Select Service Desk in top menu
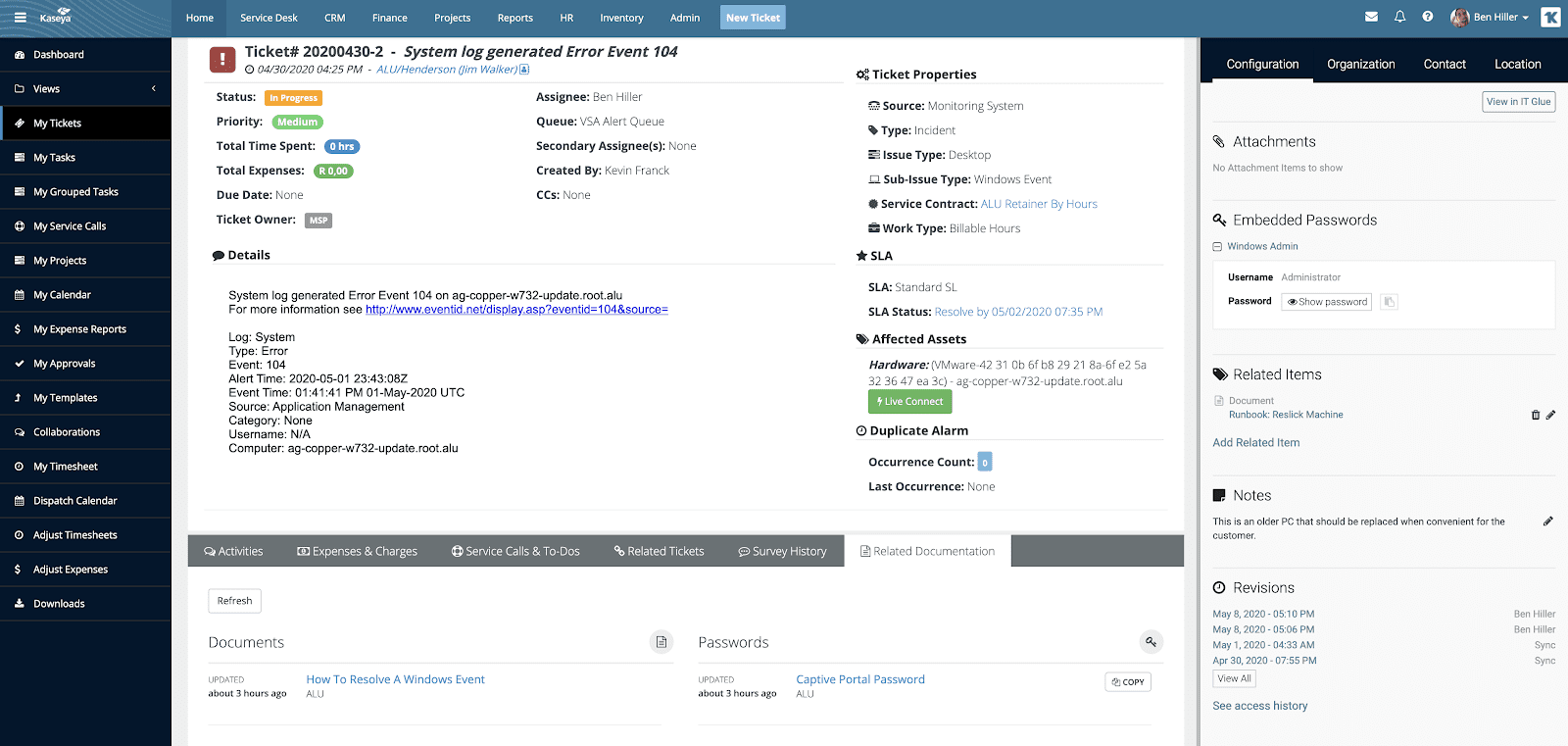1568x746 pixels. [x=269, y=18]
